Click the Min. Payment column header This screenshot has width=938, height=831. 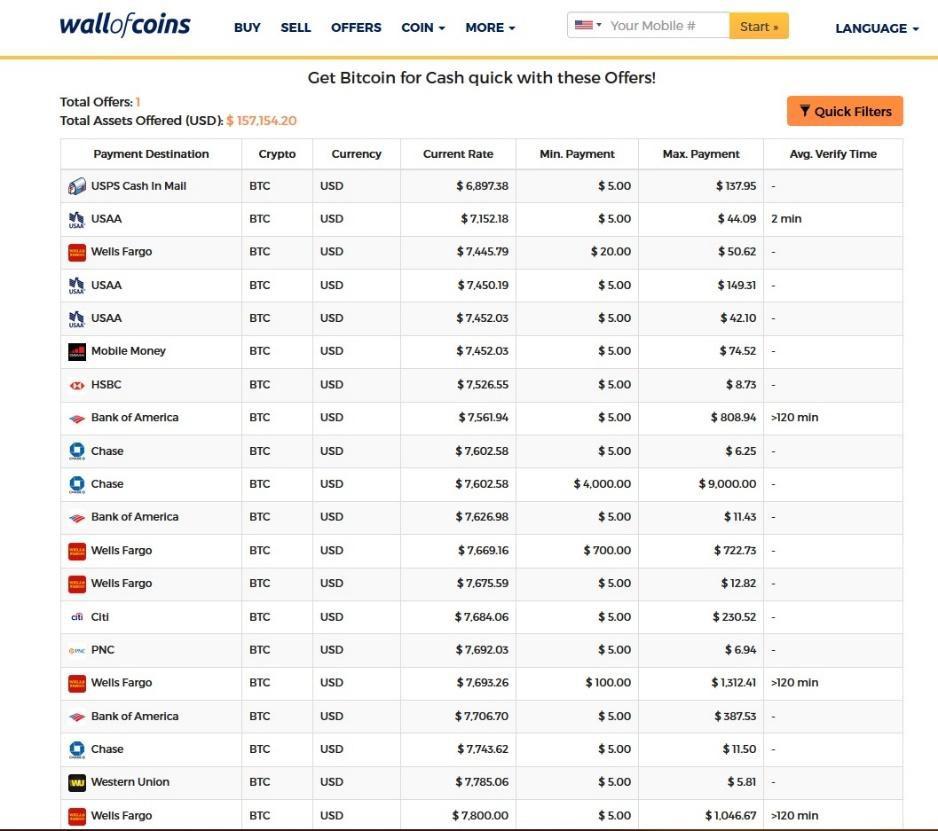577,154
